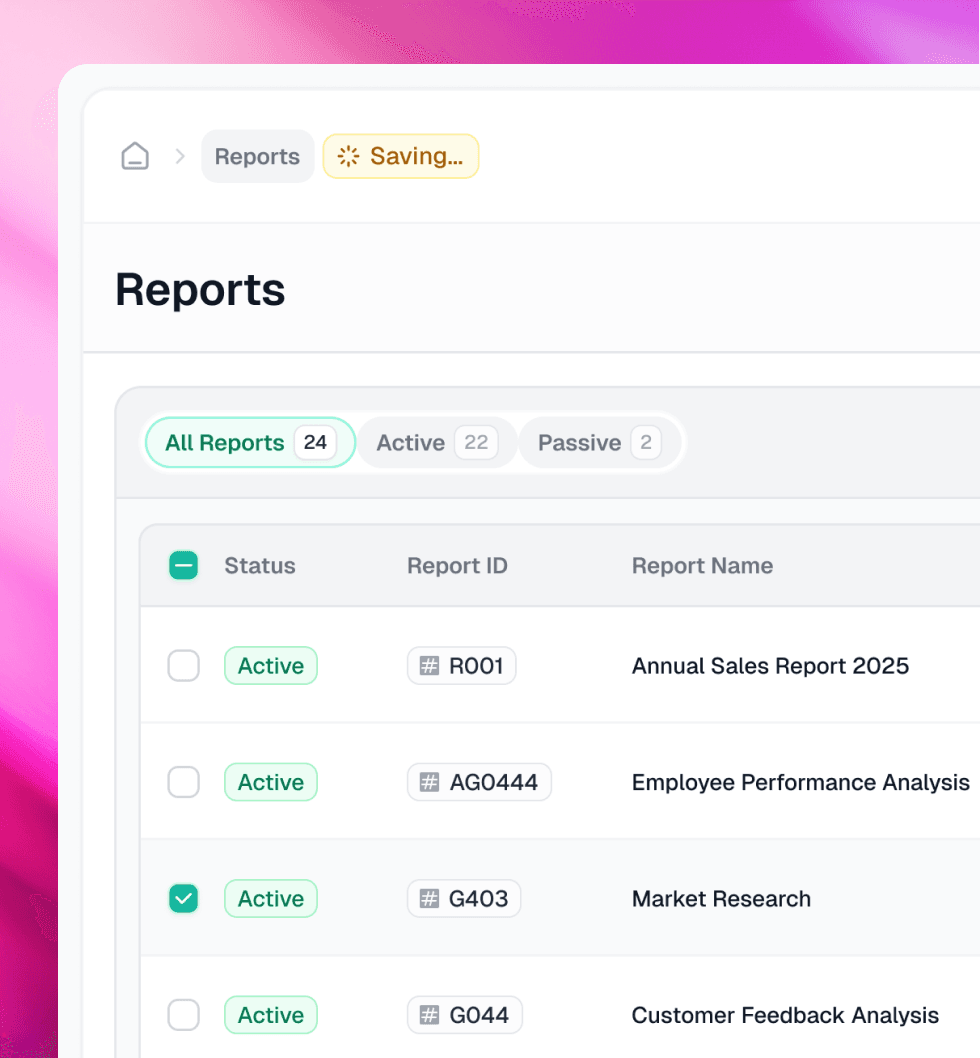Switch to the All Reports tab
This screenshot has width=980, height=1058.
click(x=250, y=443)
